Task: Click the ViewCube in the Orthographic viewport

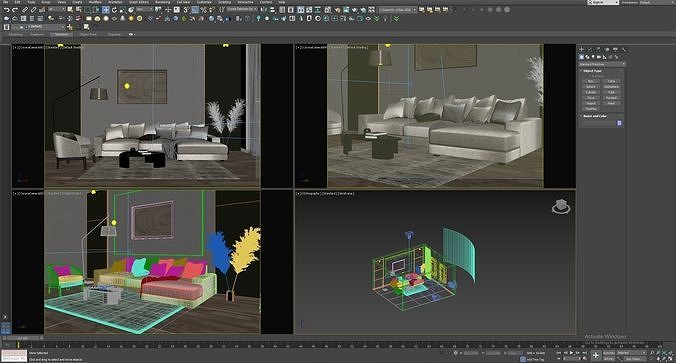Action: [561, 207]
